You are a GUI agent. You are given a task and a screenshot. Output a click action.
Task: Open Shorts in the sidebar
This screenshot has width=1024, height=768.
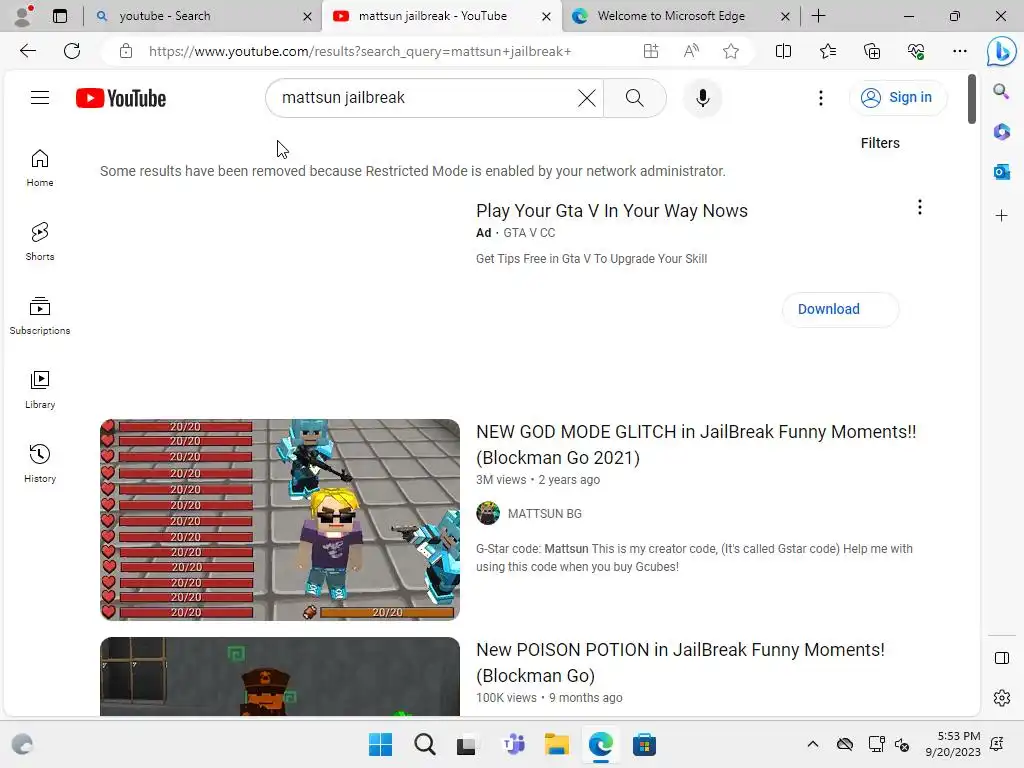(x=40, y=242)
